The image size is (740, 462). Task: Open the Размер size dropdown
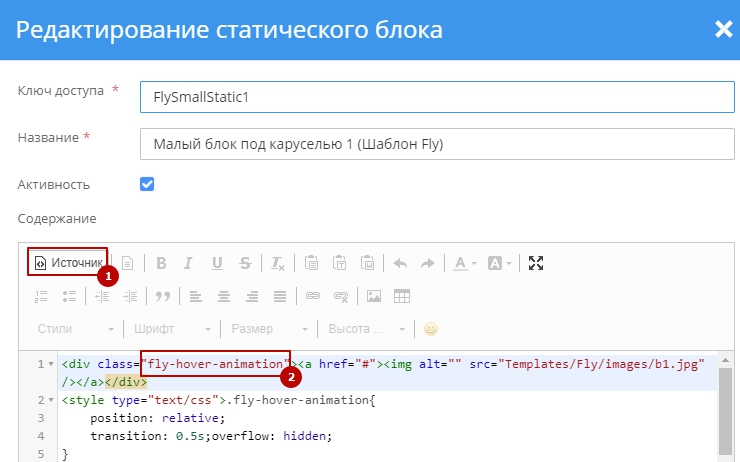click(267, 328)
